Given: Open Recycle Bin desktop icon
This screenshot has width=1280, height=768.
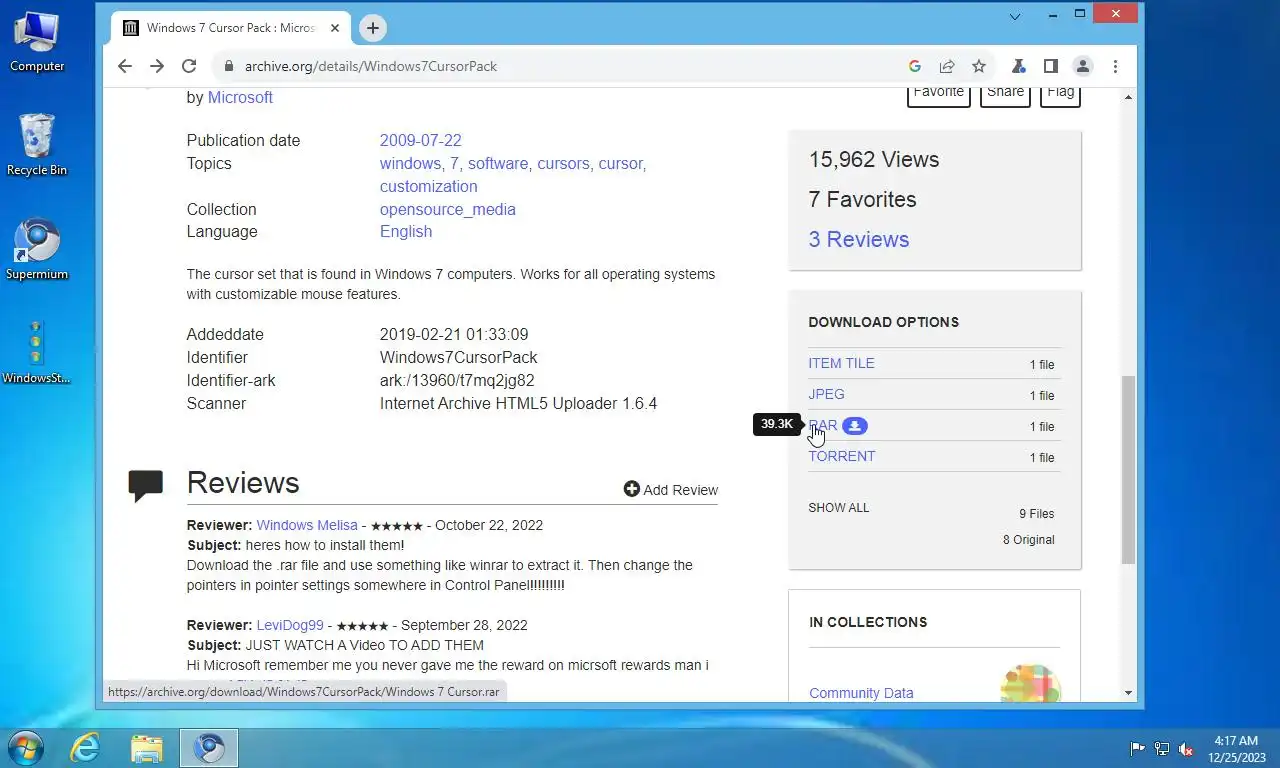Looking at the screenshot, I should 37,145.
